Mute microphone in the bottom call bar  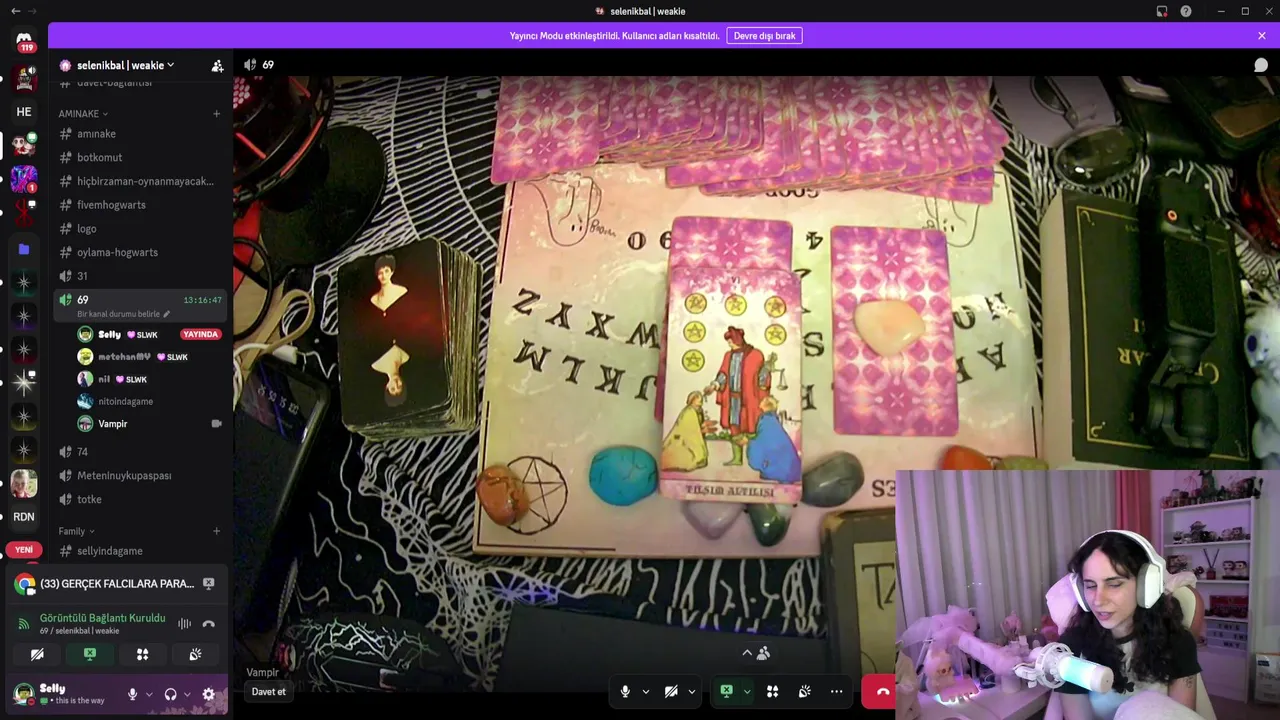coord(625,691)
